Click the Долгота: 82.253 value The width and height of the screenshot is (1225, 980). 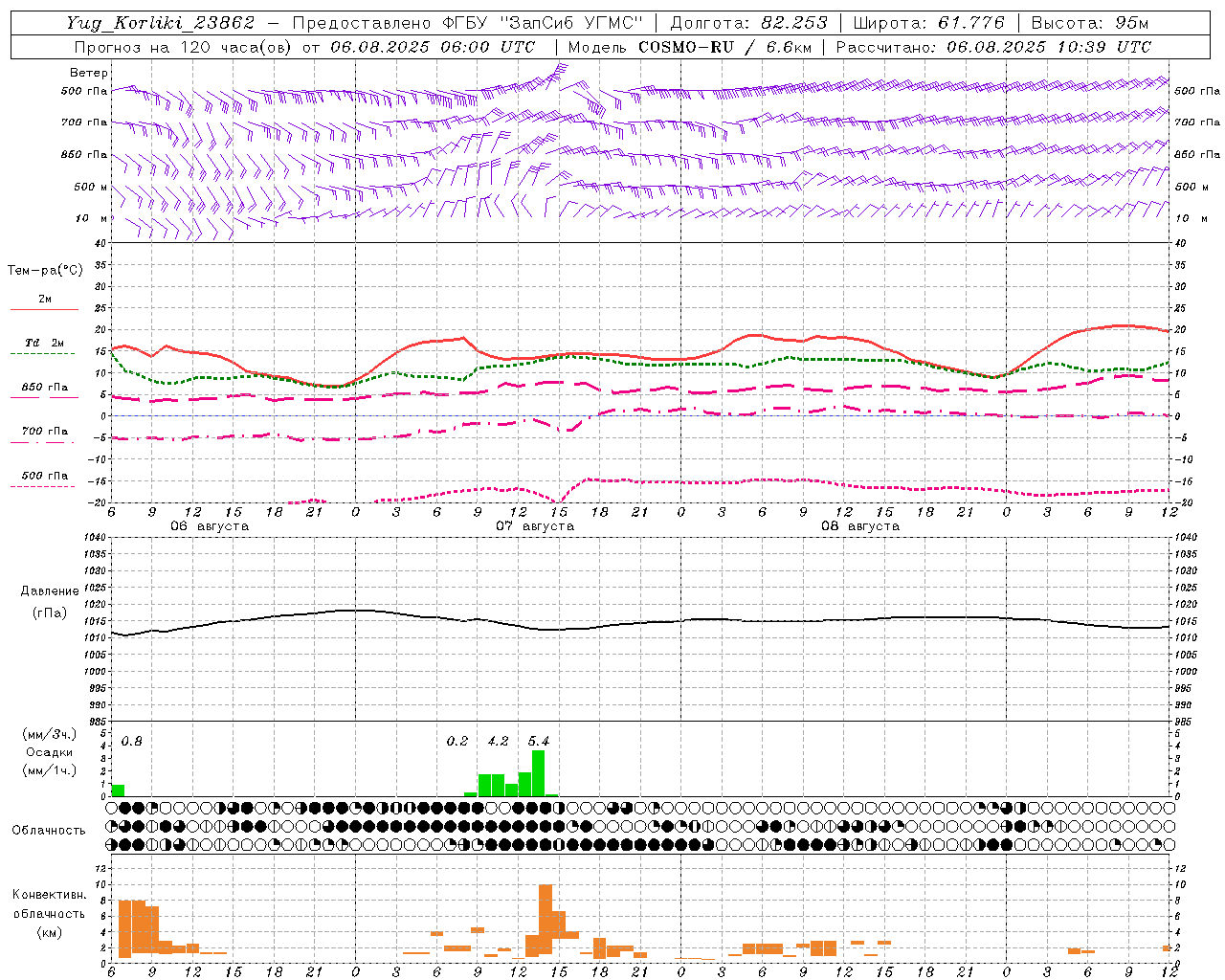click(749, 23)
